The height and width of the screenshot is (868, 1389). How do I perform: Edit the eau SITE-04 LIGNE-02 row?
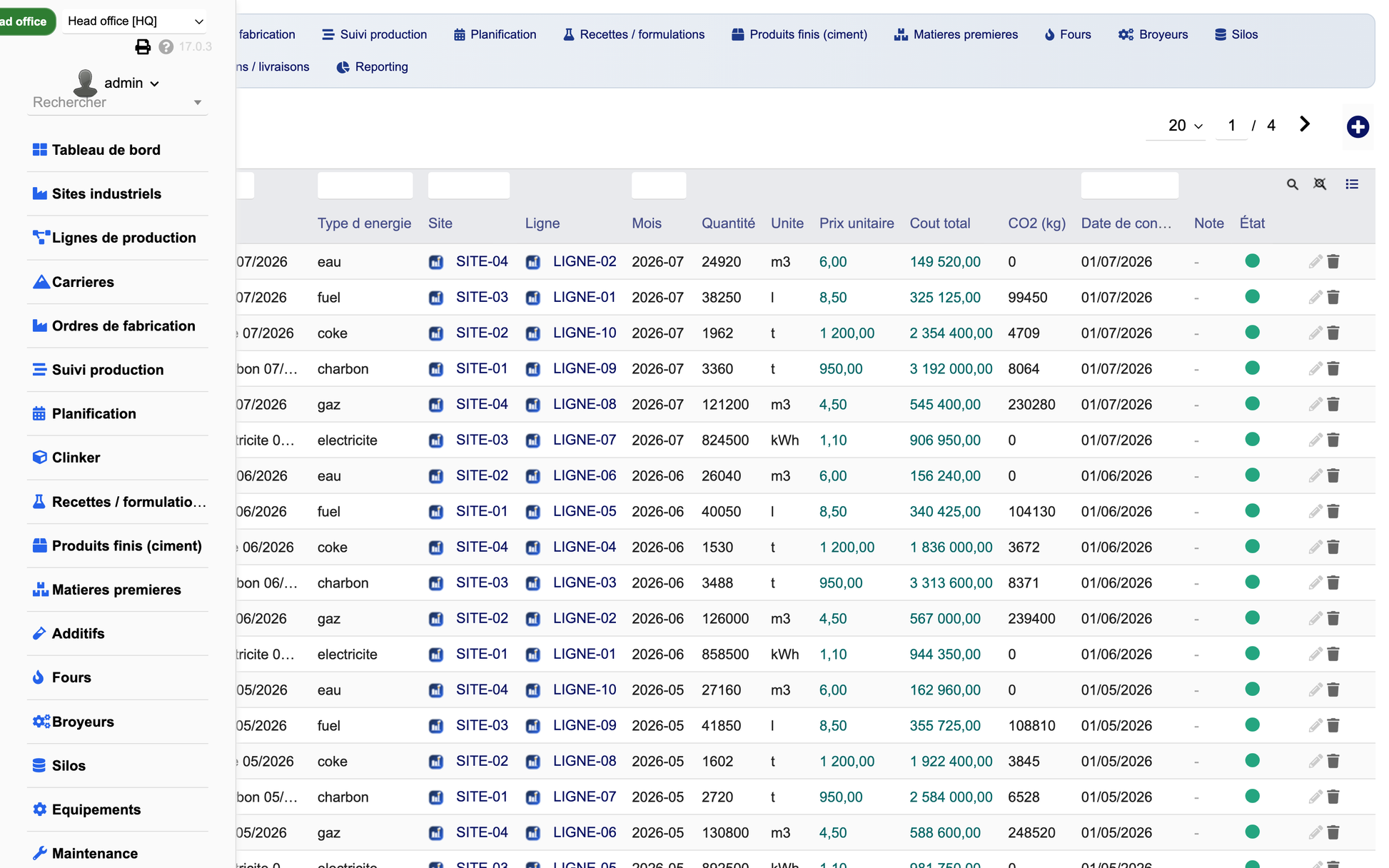click(x=1315, y=262)
